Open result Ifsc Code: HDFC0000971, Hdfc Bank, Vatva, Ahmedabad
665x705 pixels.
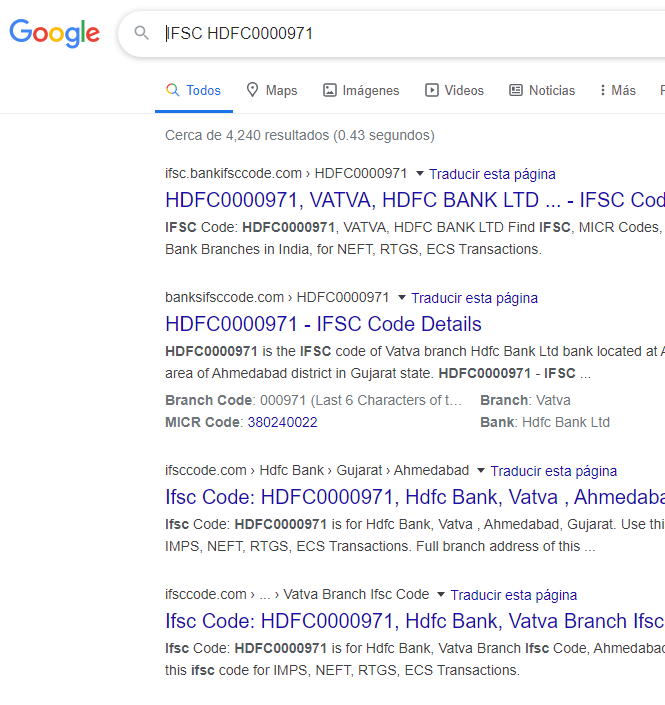click(x=415, y=497)
